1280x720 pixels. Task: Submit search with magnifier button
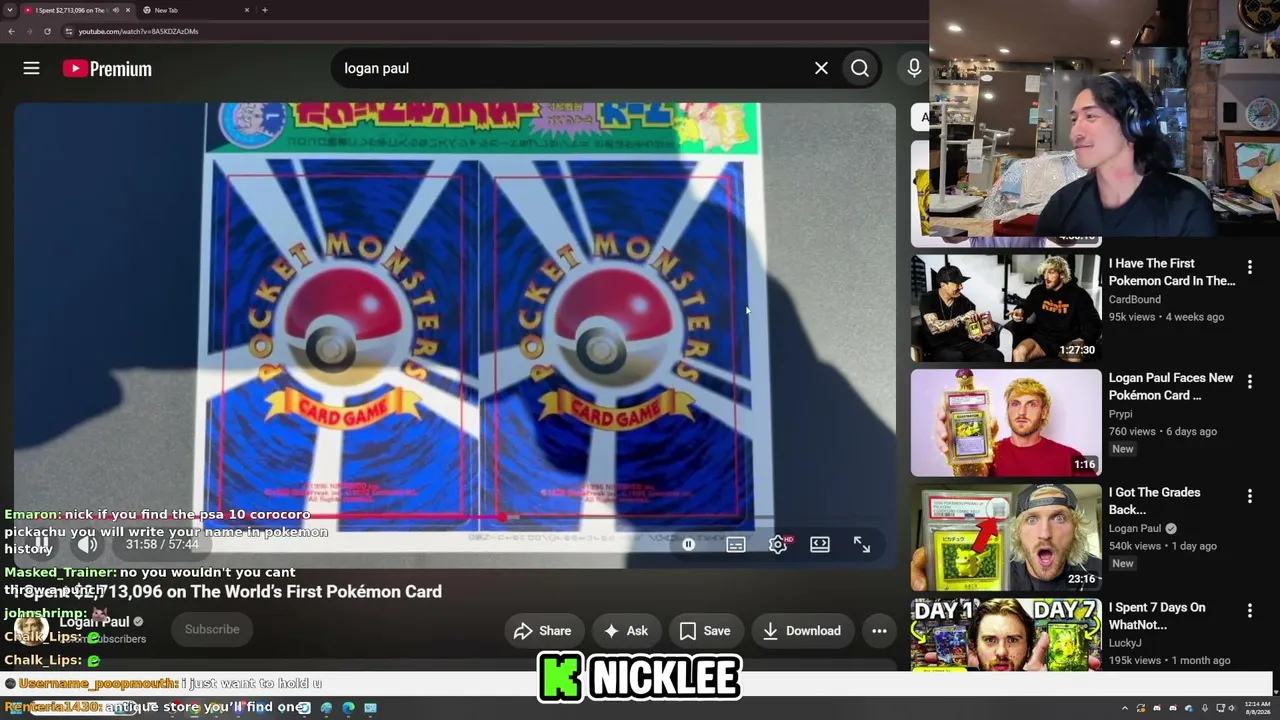pos(860,68)
